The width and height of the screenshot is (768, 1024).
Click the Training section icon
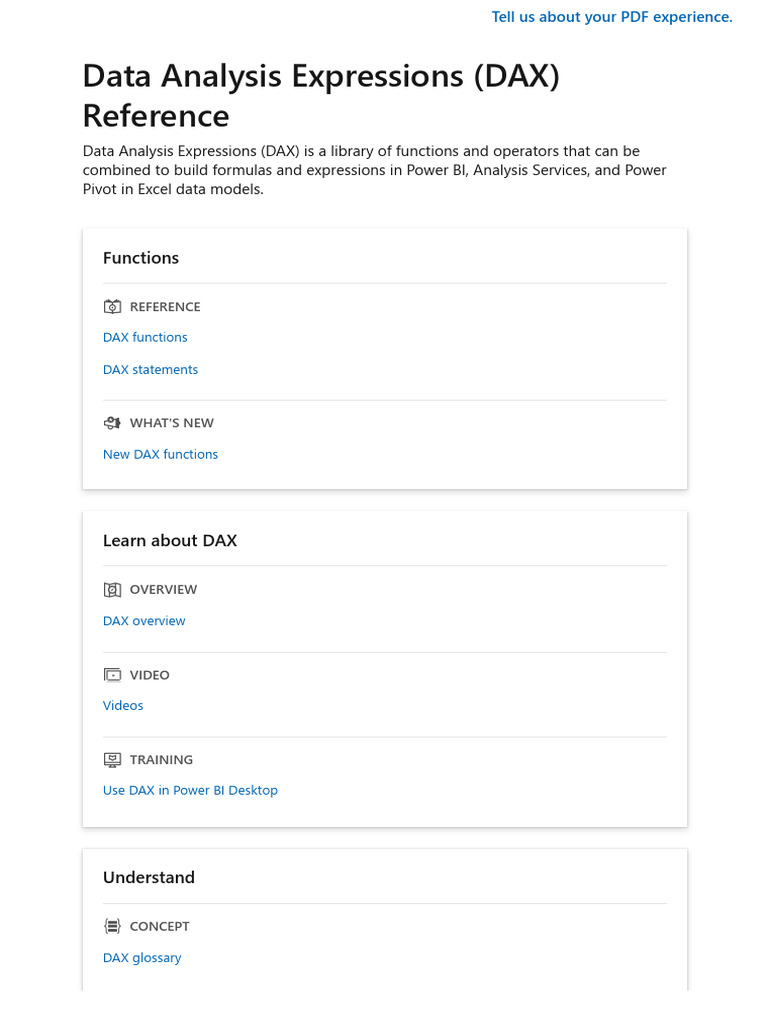[x=112, y=760]
